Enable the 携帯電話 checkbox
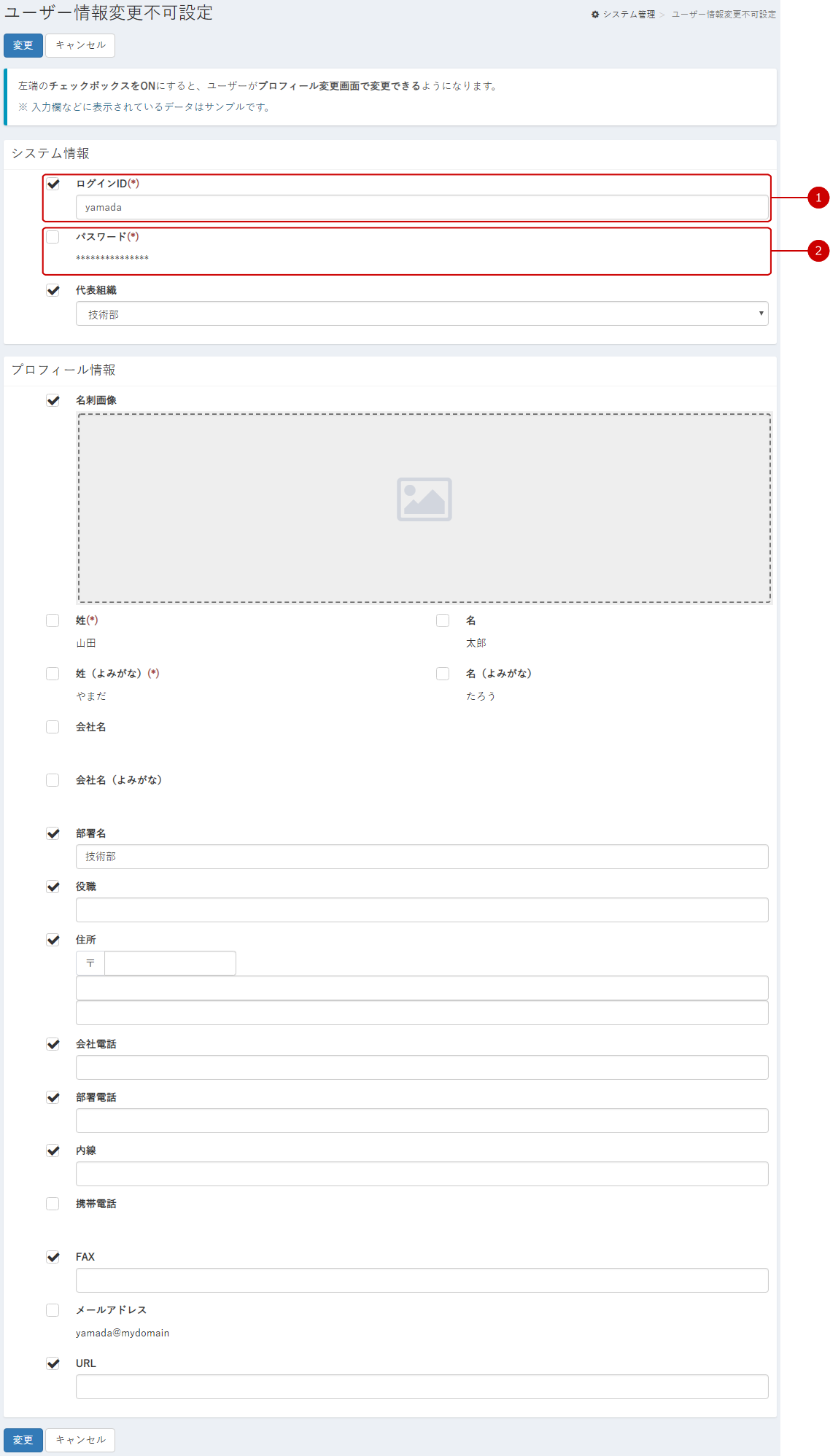Viewport: 830px width, 1456px height. point(53,1204)
